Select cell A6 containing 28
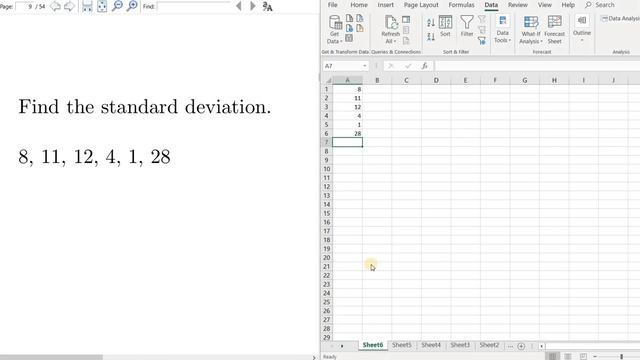 [347, 133]
